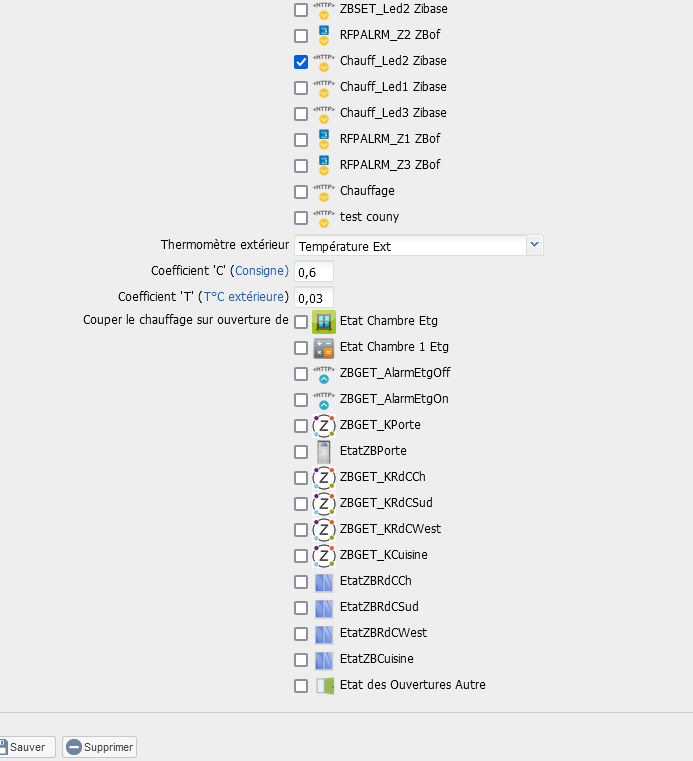Click the ZBGET_KPorte Z-Wave icon
This screenshot has height=761, width=693.
(x=323, y=425)
